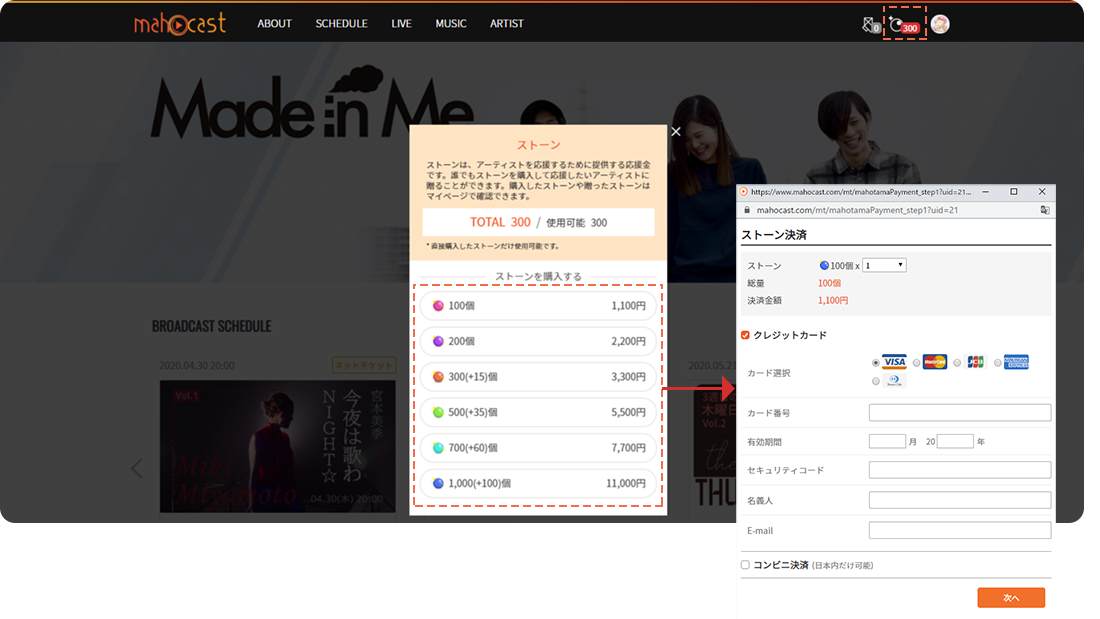Click the カード番号 input field
The height and width of the screenshot is (619, 1100).
[x=959, y=412]
